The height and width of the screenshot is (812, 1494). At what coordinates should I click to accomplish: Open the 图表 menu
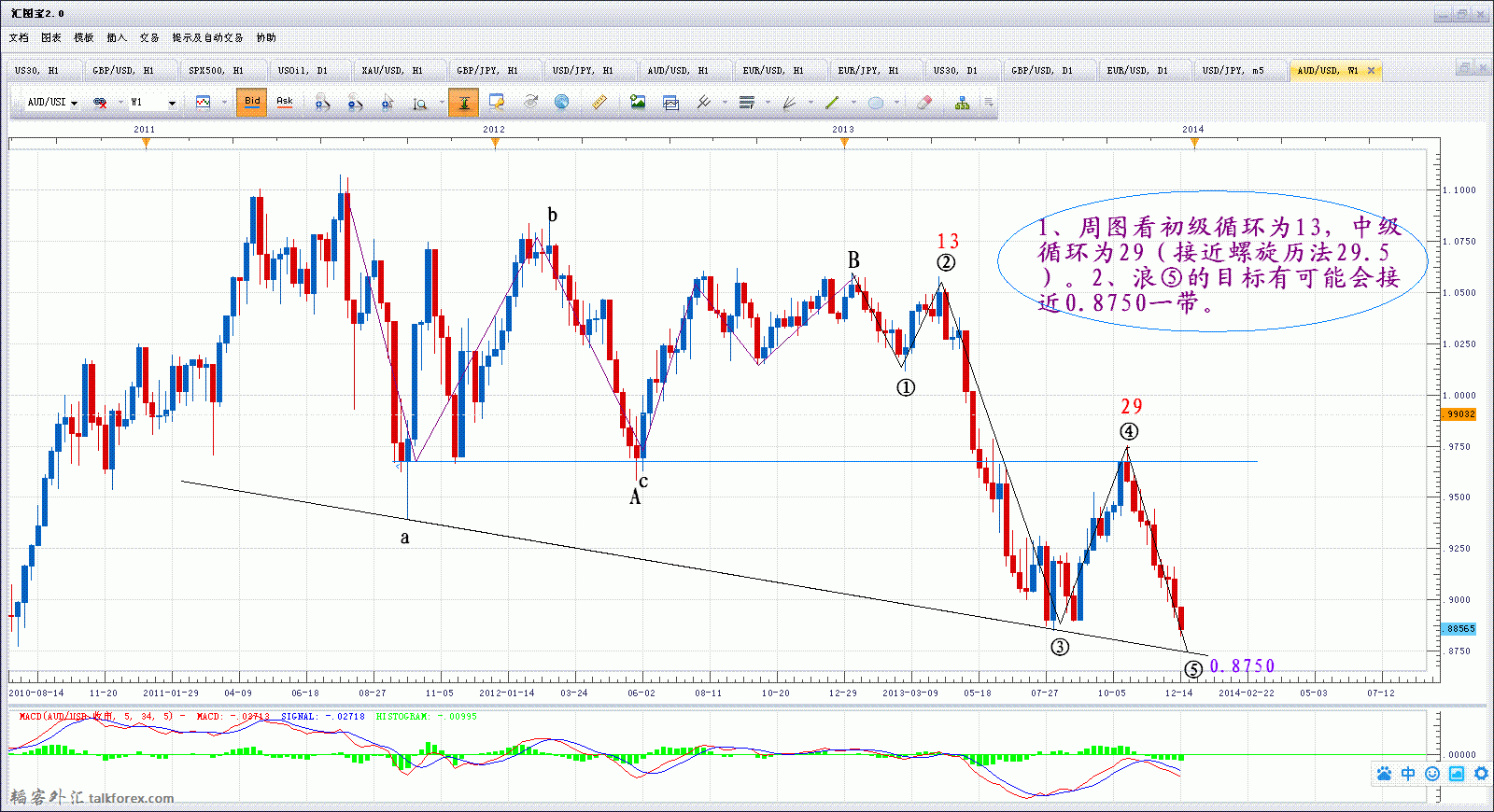pos(51,38)
